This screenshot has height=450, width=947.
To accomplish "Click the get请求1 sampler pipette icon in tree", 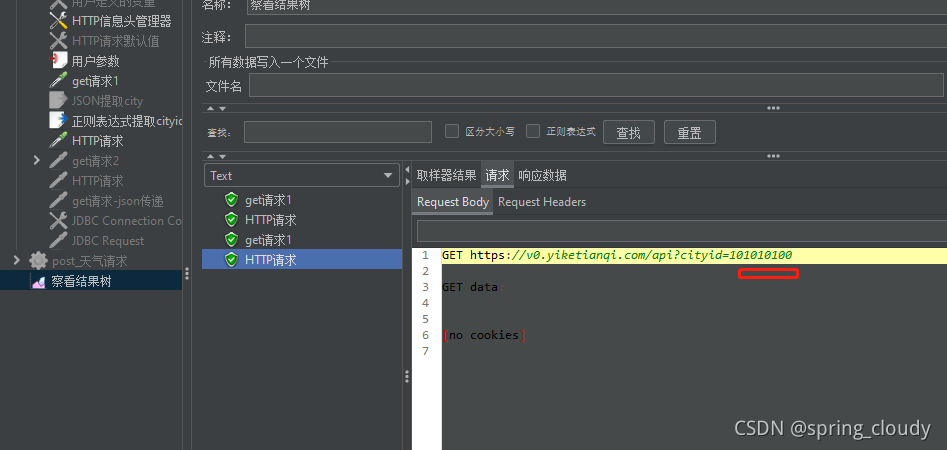I will [58, 81].
